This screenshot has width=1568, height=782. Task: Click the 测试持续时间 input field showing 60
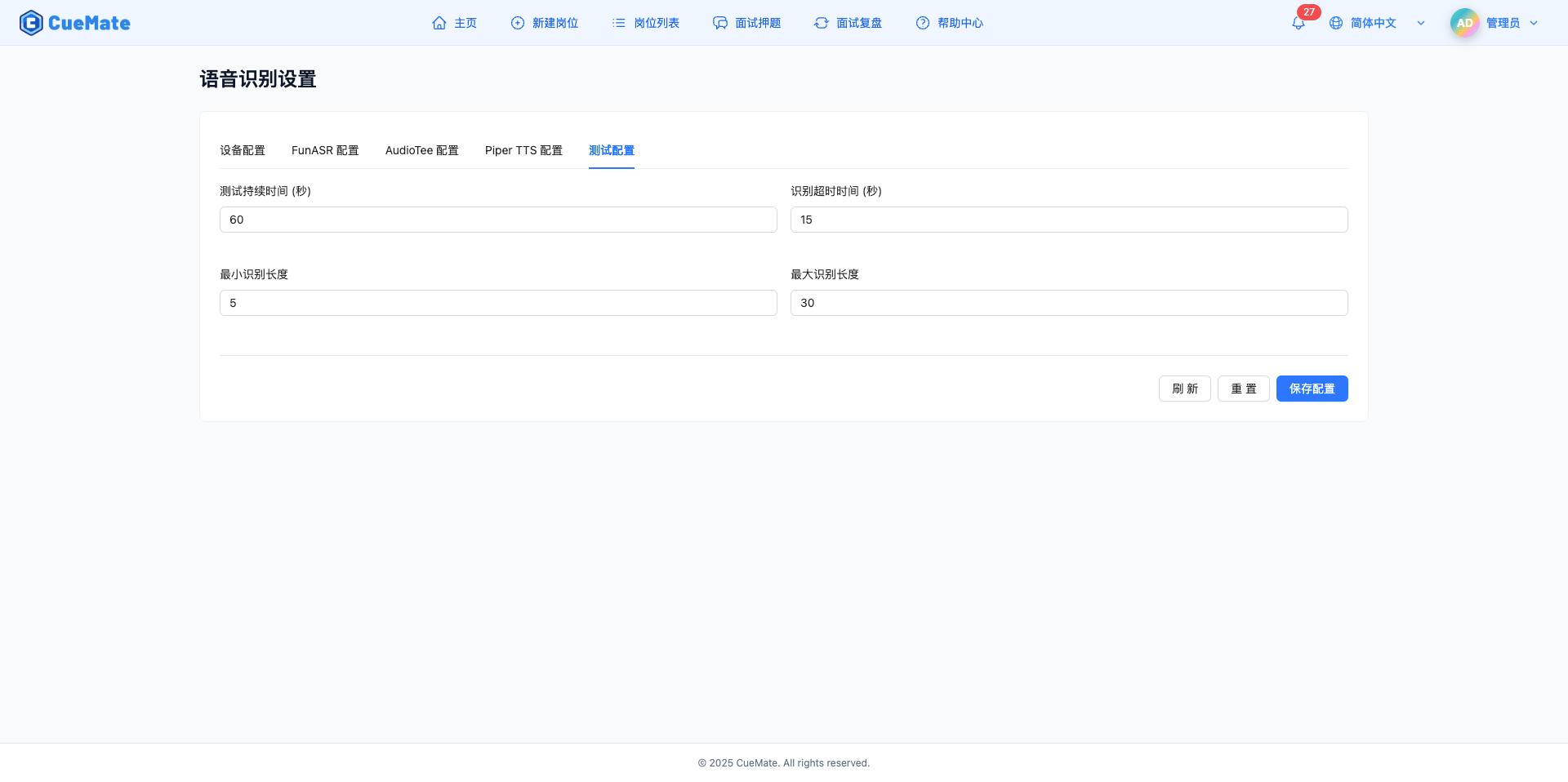498,220
